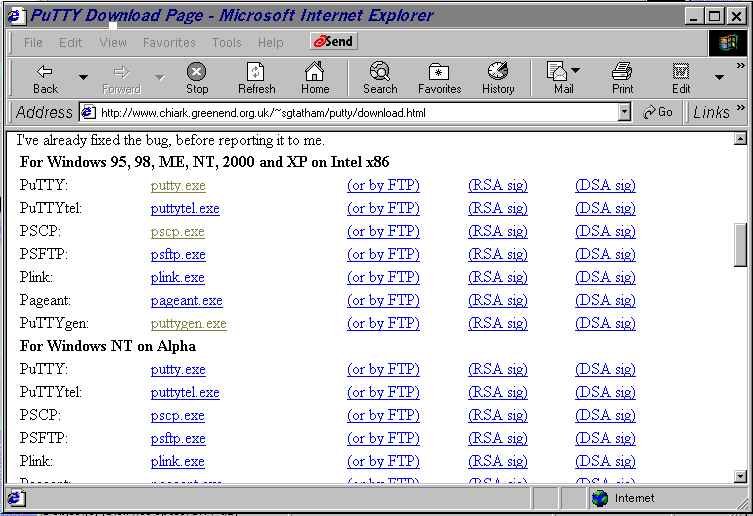Open the Tools menu
The height and width of the screenshot is (516, 753).
click(227, 43)
